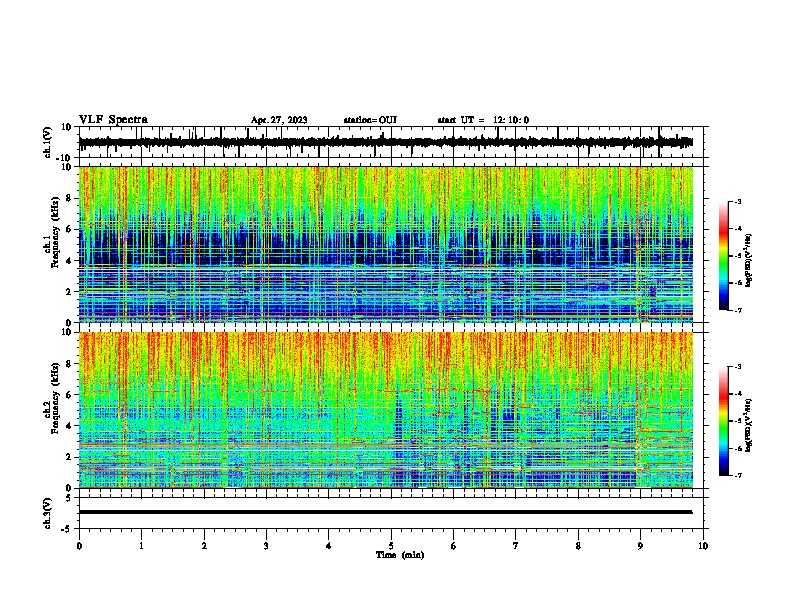Click the station=OUI label
The image size is (792, 612).
point(370,120)
